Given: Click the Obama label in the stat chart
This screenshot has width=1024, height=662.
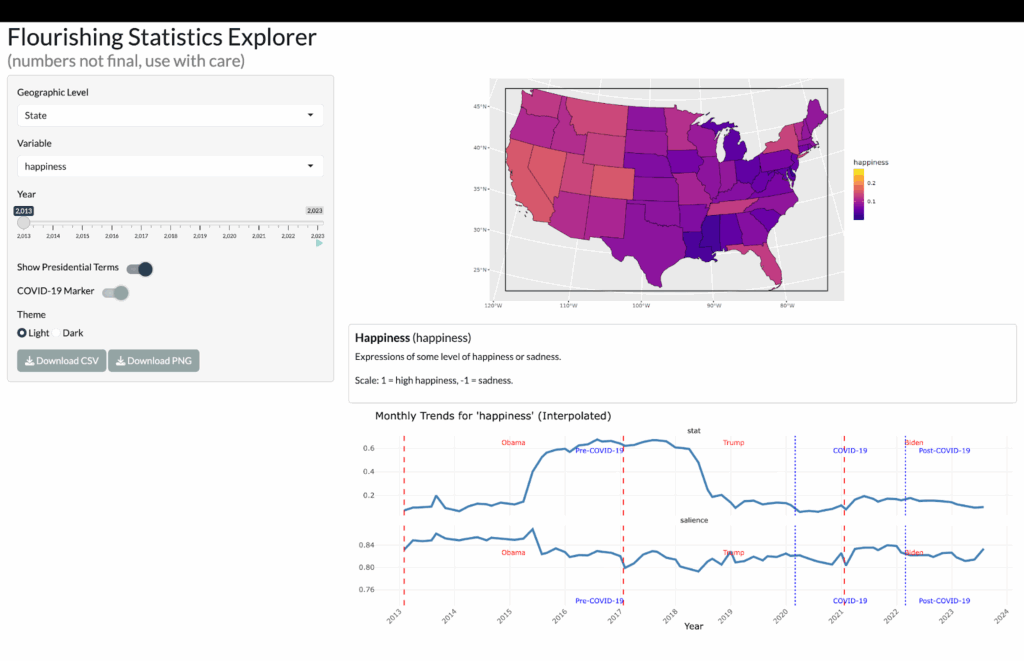Looking at the screenshot, I should [x=513, y=442].
